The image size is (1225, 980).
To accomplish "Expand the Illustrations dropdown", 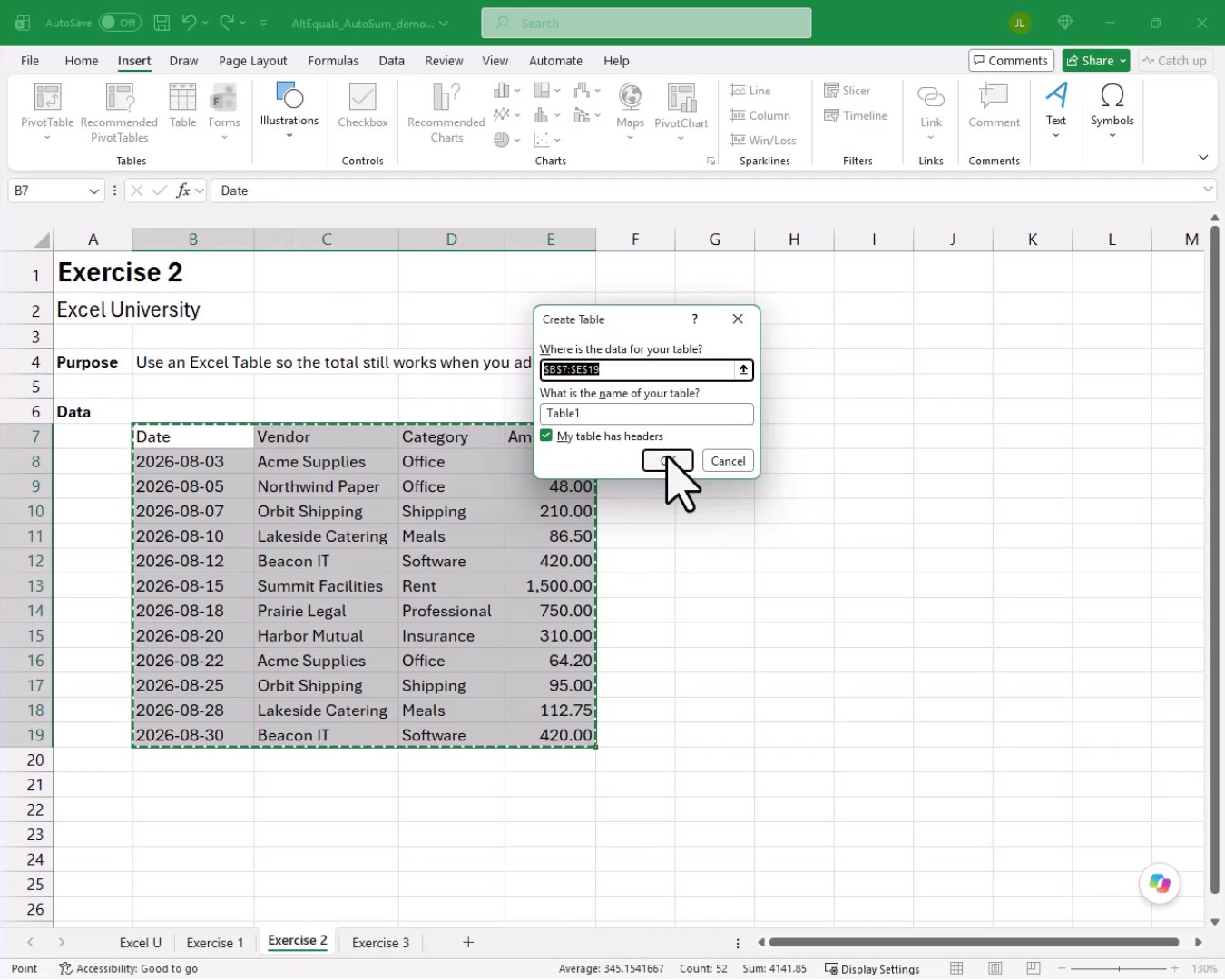I will coord(289,136).
